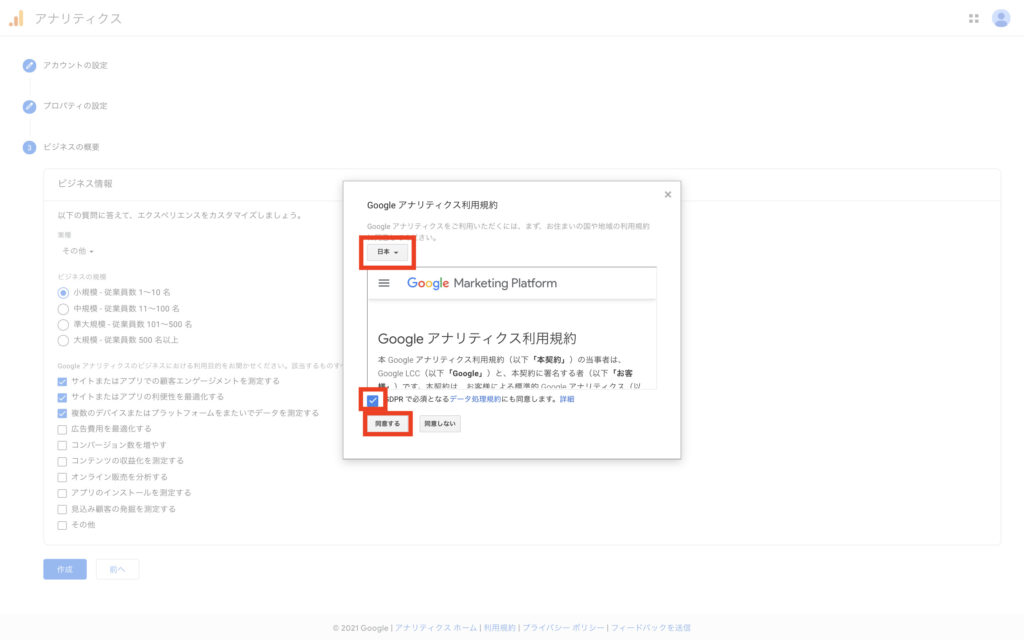Viewport: 1024px width, 640px height.
Task: Open the Google apps grid icon
Action: [x=974, y=18]
